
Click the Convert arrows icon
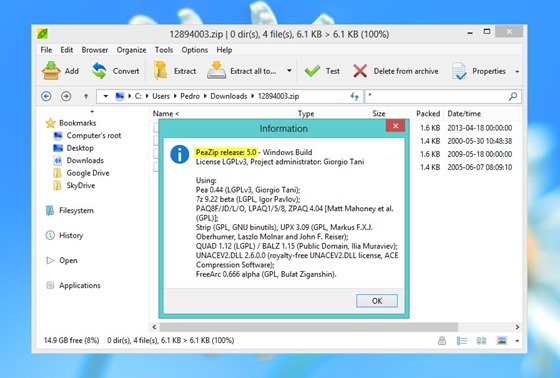click(99, 71)
